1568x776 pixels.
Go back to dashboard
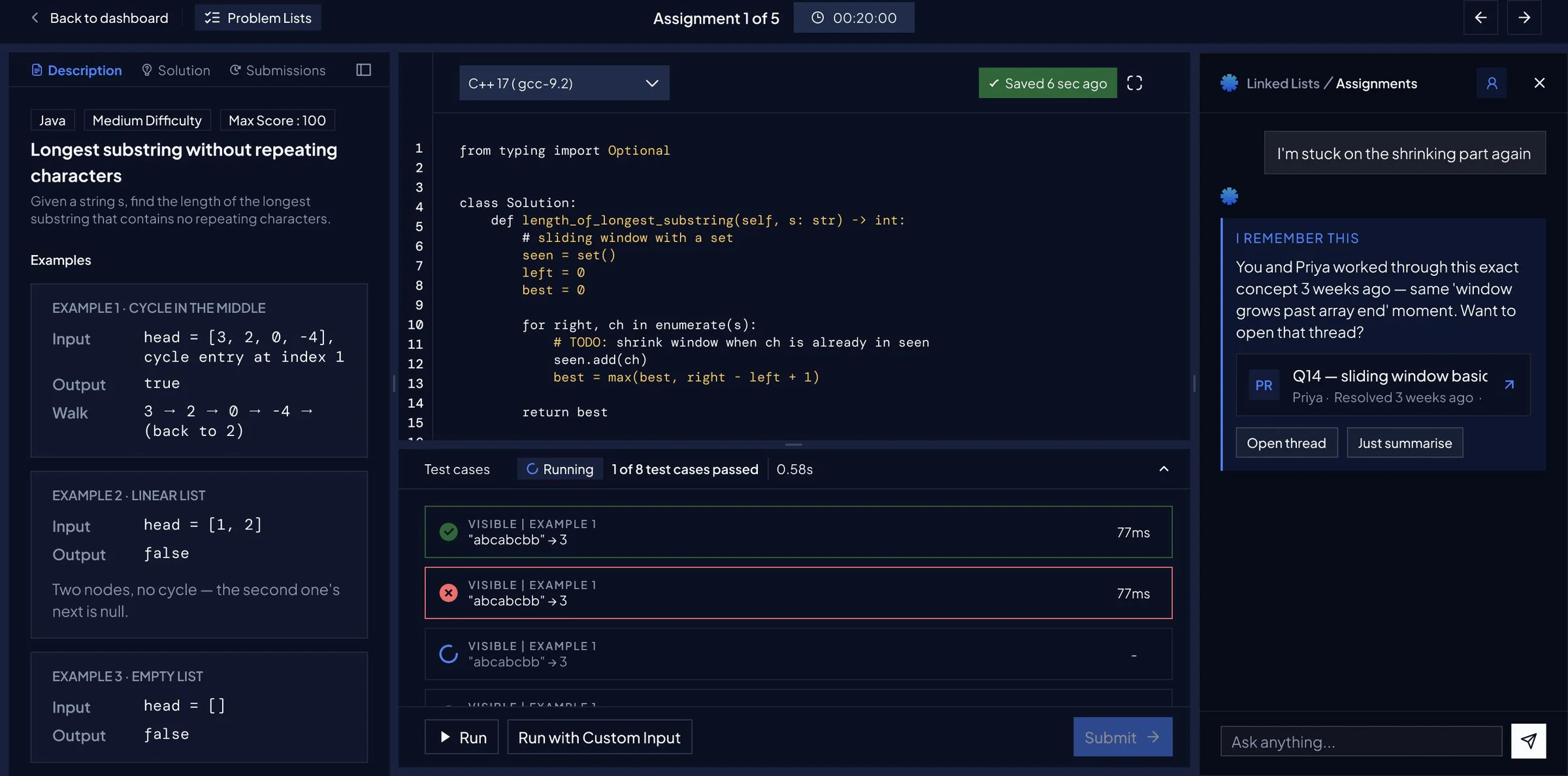(99, 18)
